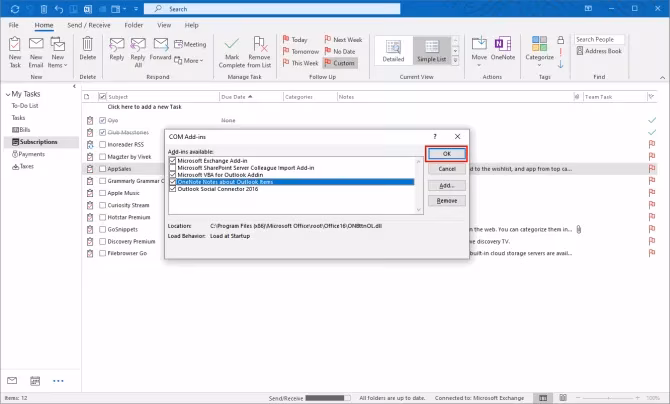This screenshot has height=404, width=670.
Task: Click the Undo icon in quick access toolbar
Action: click(x=59, y=9)
